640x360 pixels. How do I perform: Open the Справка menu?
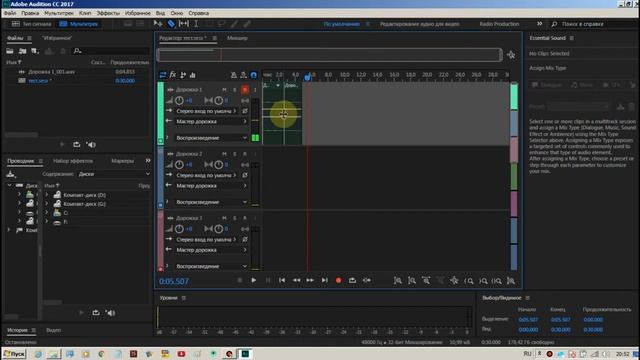click(199, 13)
